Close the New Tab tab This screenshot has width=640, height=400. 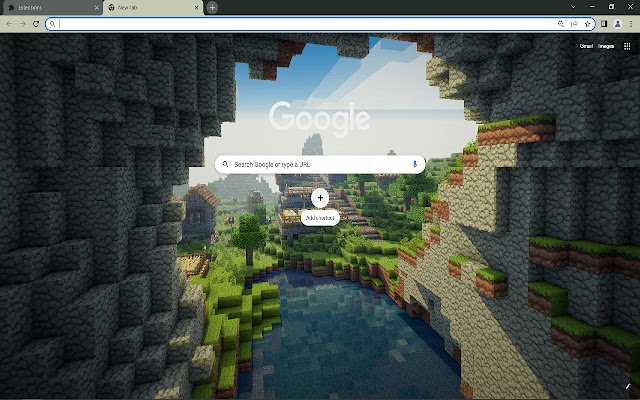click(x=197, y=7)
